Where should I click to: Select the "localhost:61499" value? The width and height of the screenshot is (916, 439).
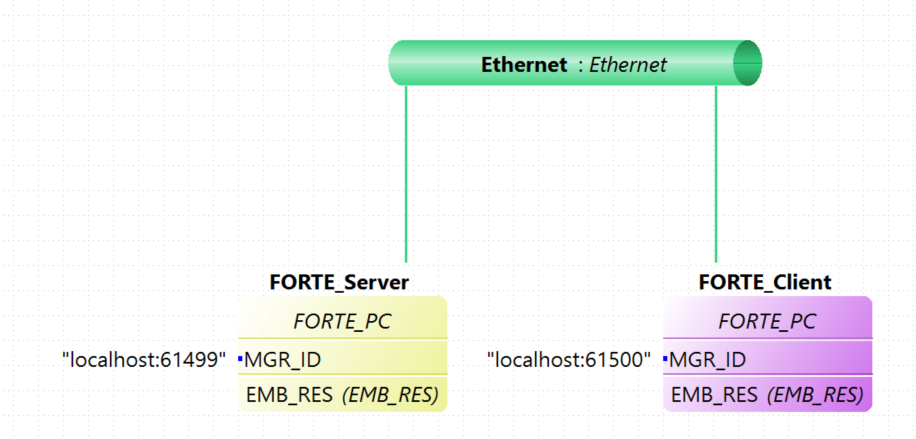pyautogui.click(x=144, y=360)
